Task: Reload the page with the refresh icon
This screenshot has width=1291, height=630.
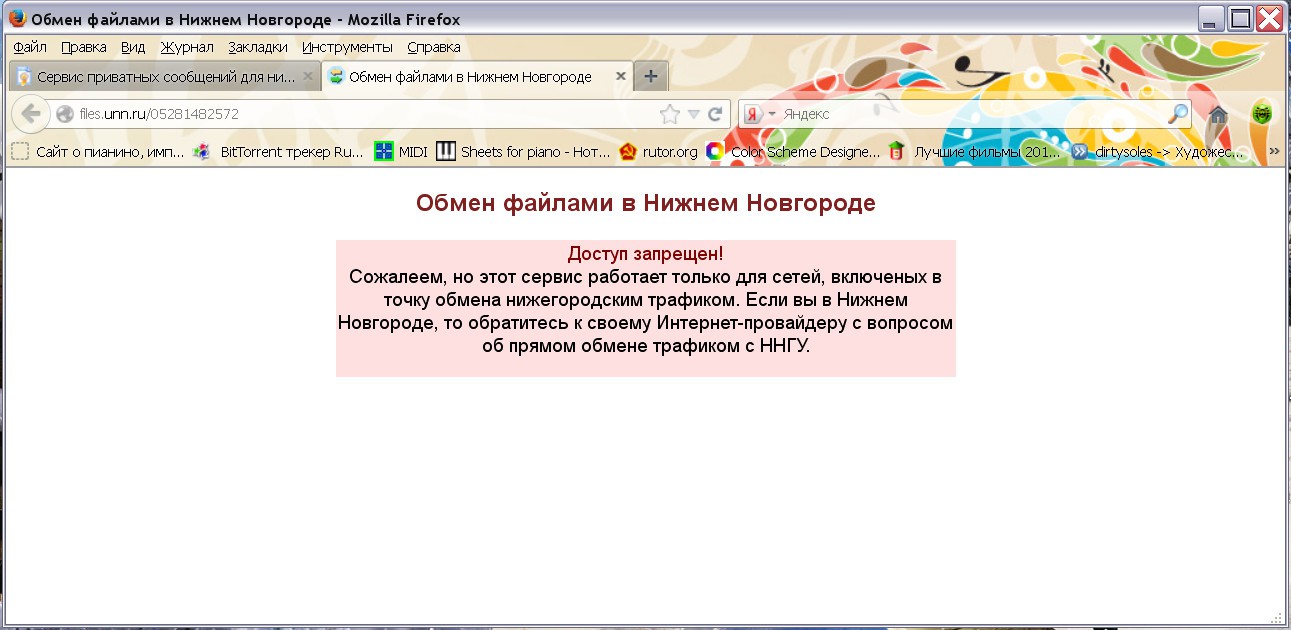Action: tap(715, 114)
